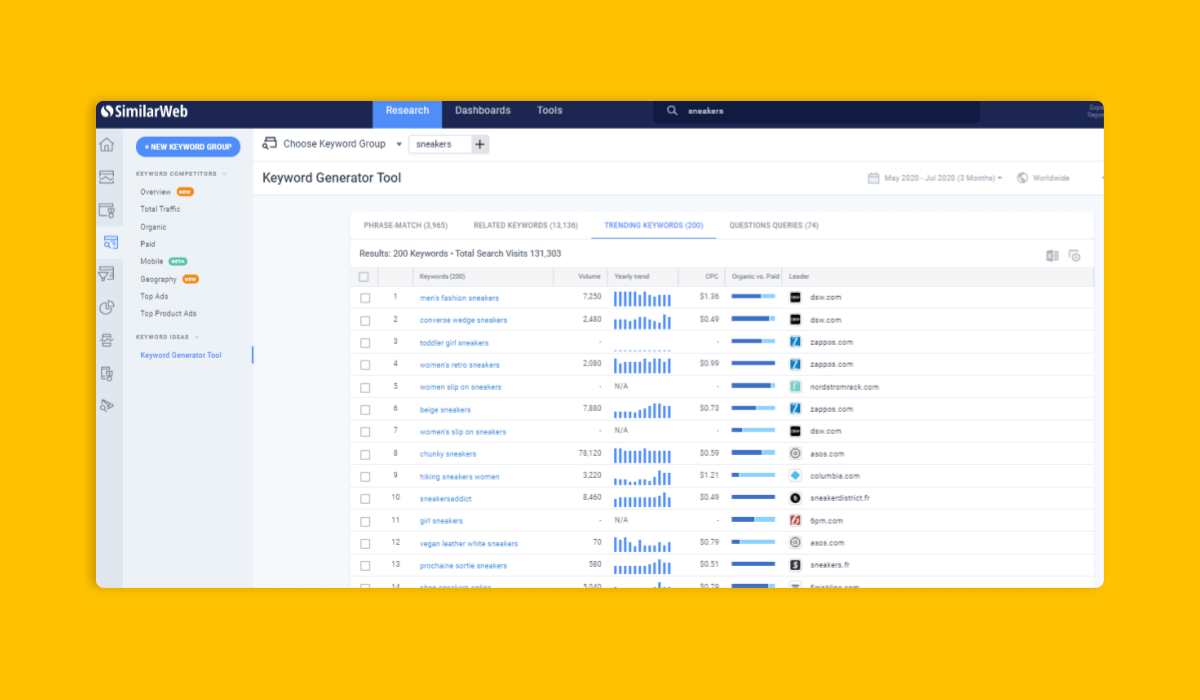Viewport: 1200px width, 700px height.
Task: Select the chunky sneakers row checkbox
Action: point(365,454)
